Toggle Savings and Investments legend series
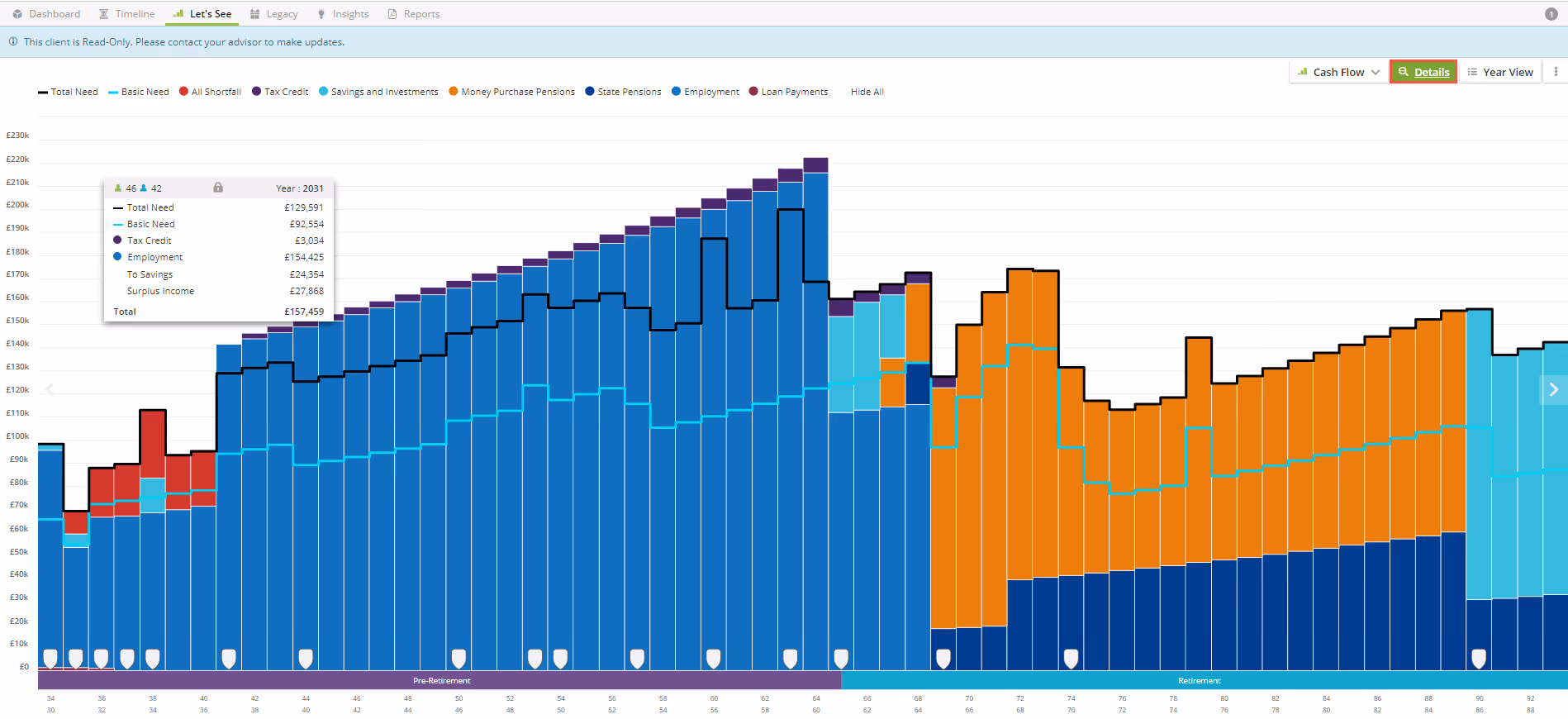Viewport: 1568px width, 719px height. (x=378, y=92)
